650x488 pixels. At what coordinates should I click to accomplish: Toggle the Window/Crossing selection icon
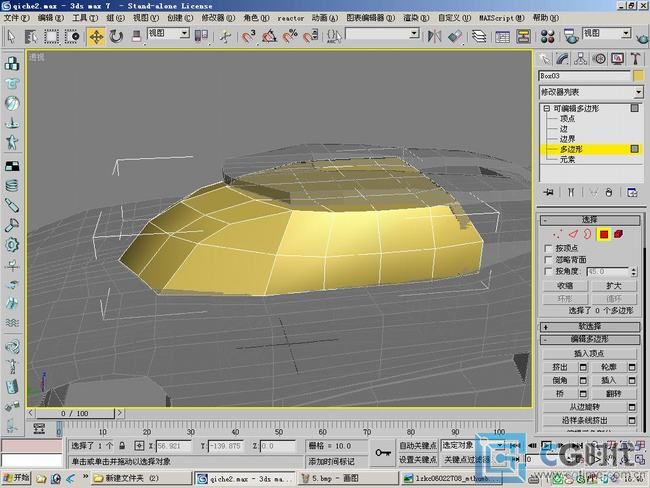point(72,36)
